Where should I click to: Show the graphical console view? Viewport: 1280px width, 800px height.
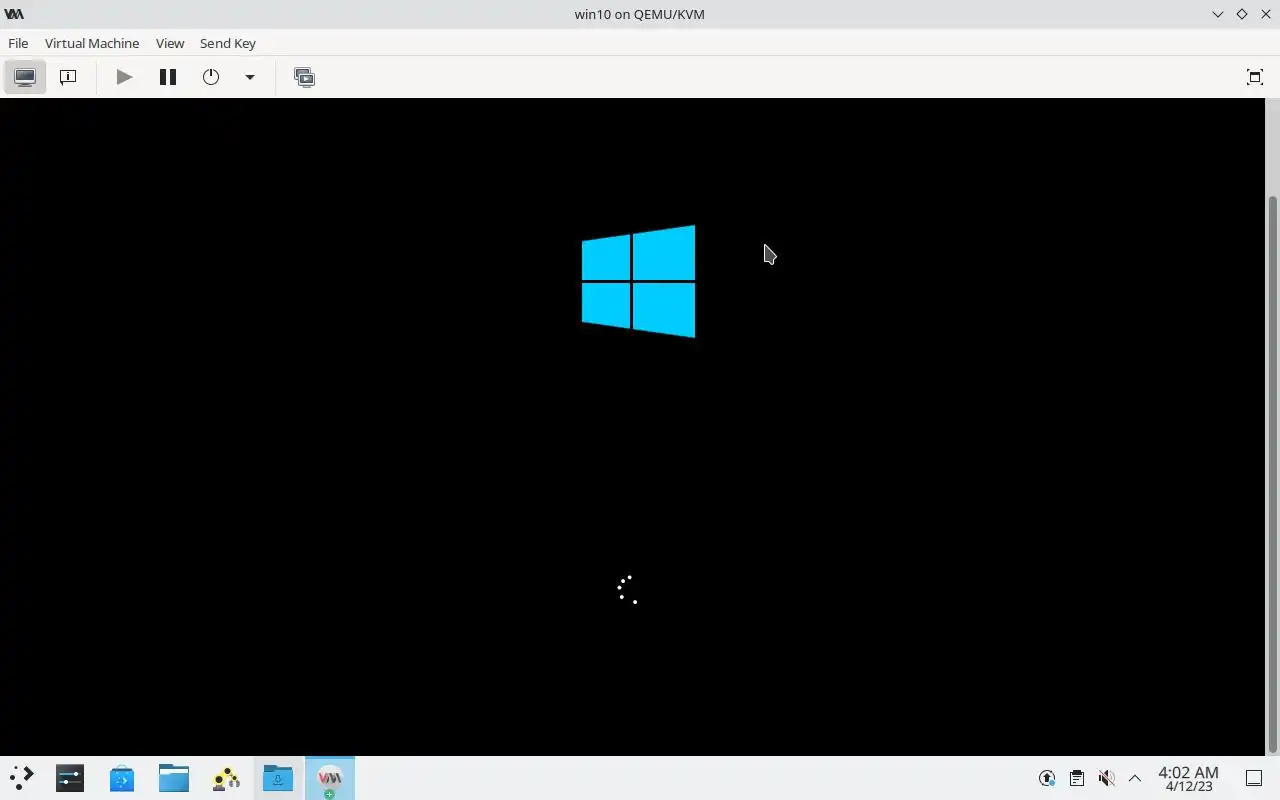click(x=25, y=77)
